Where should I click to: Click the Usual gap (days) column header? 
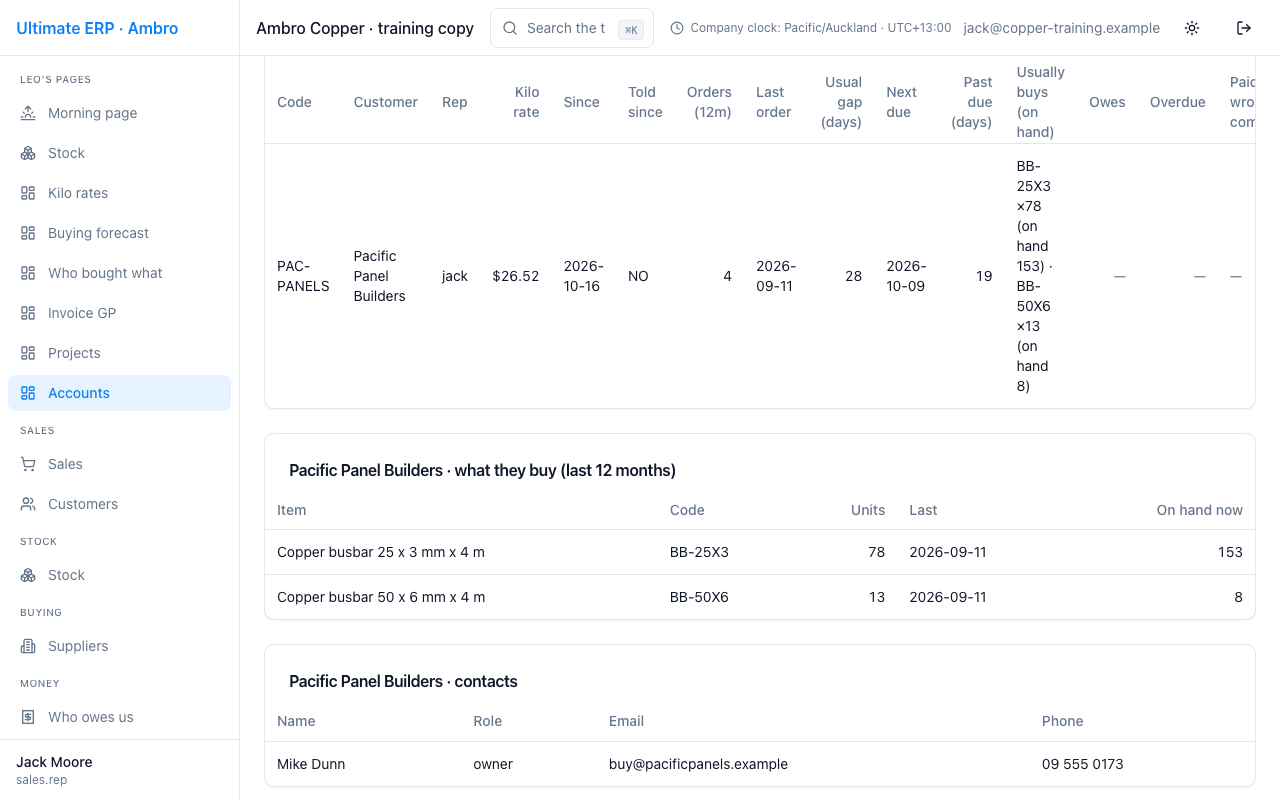tap(841, 102)
